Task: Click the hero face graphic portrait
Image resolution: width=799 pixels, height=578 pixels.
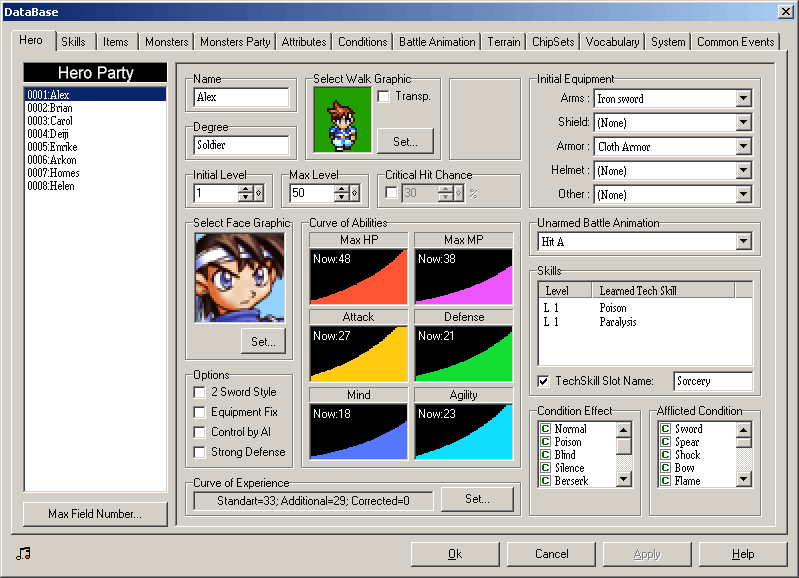Action: click(239, 278)
